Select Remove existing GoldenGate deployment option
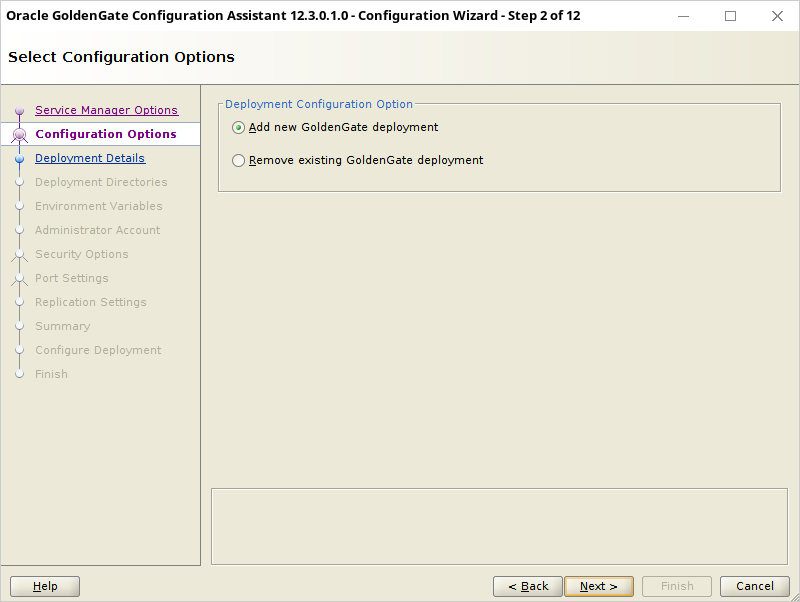The height and width of the screenshot is (602, 800). 358,160
